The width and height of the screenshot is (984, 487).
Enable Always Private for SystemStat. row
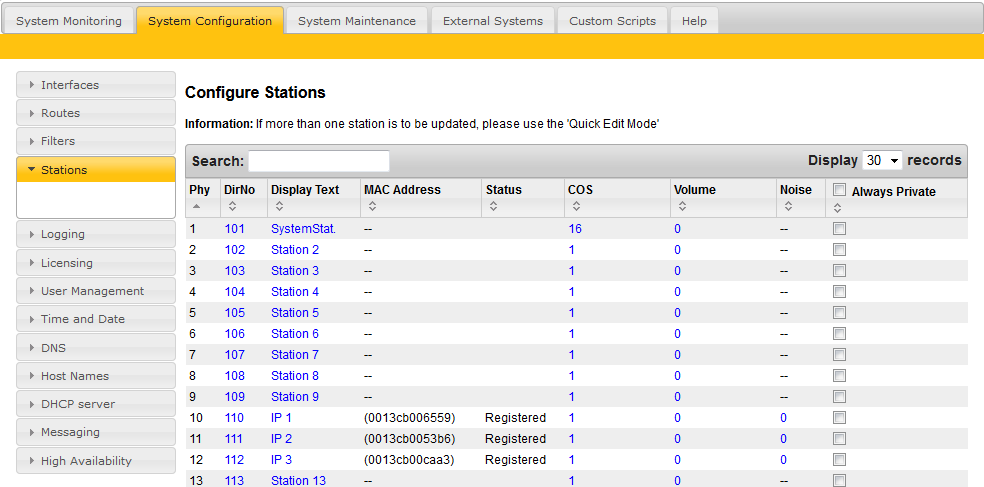(840, 229)
